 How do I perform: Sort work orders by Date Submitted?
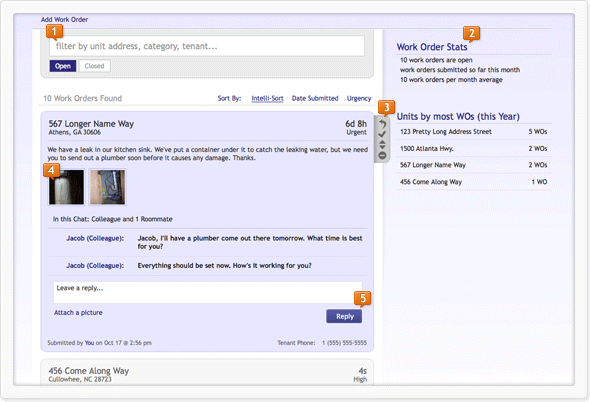pos(315,98)
